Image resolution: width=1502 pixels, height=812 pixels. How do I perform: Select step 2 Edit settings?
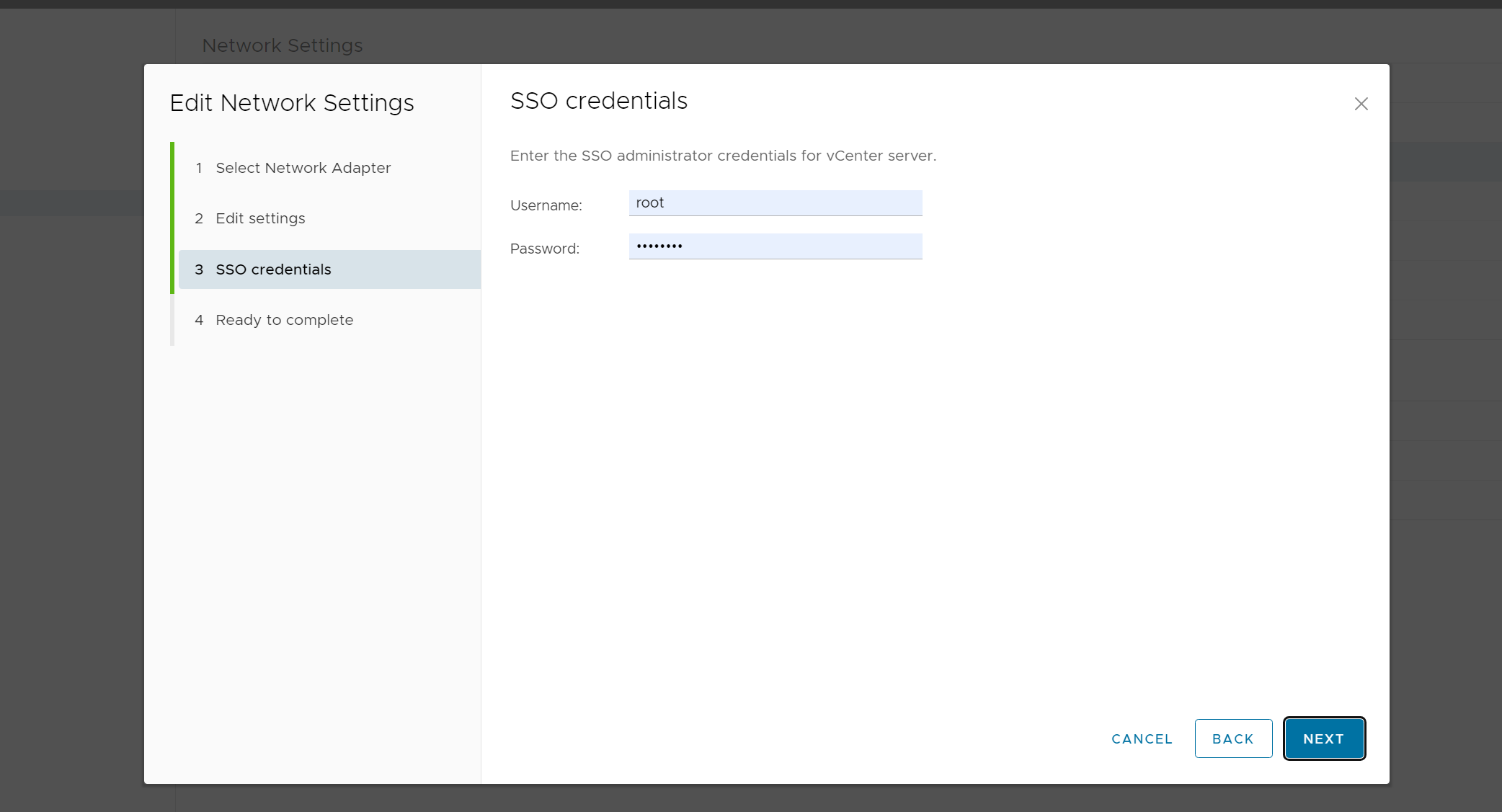coord(260,218)
